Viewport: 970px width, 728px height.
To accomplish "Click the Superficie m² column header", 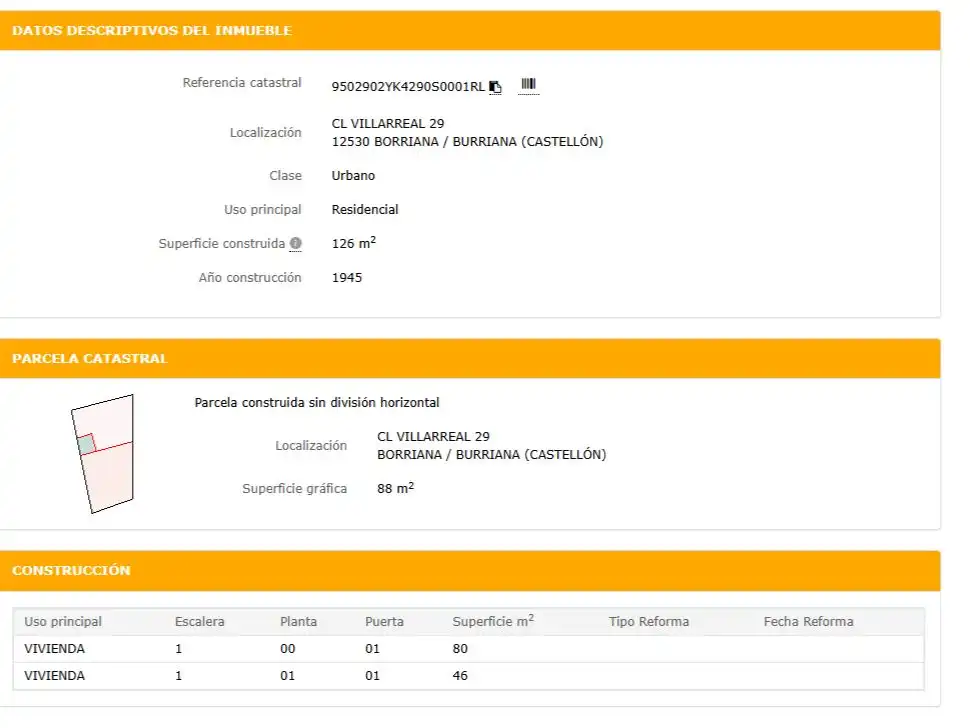I will (x=493, y=621).
